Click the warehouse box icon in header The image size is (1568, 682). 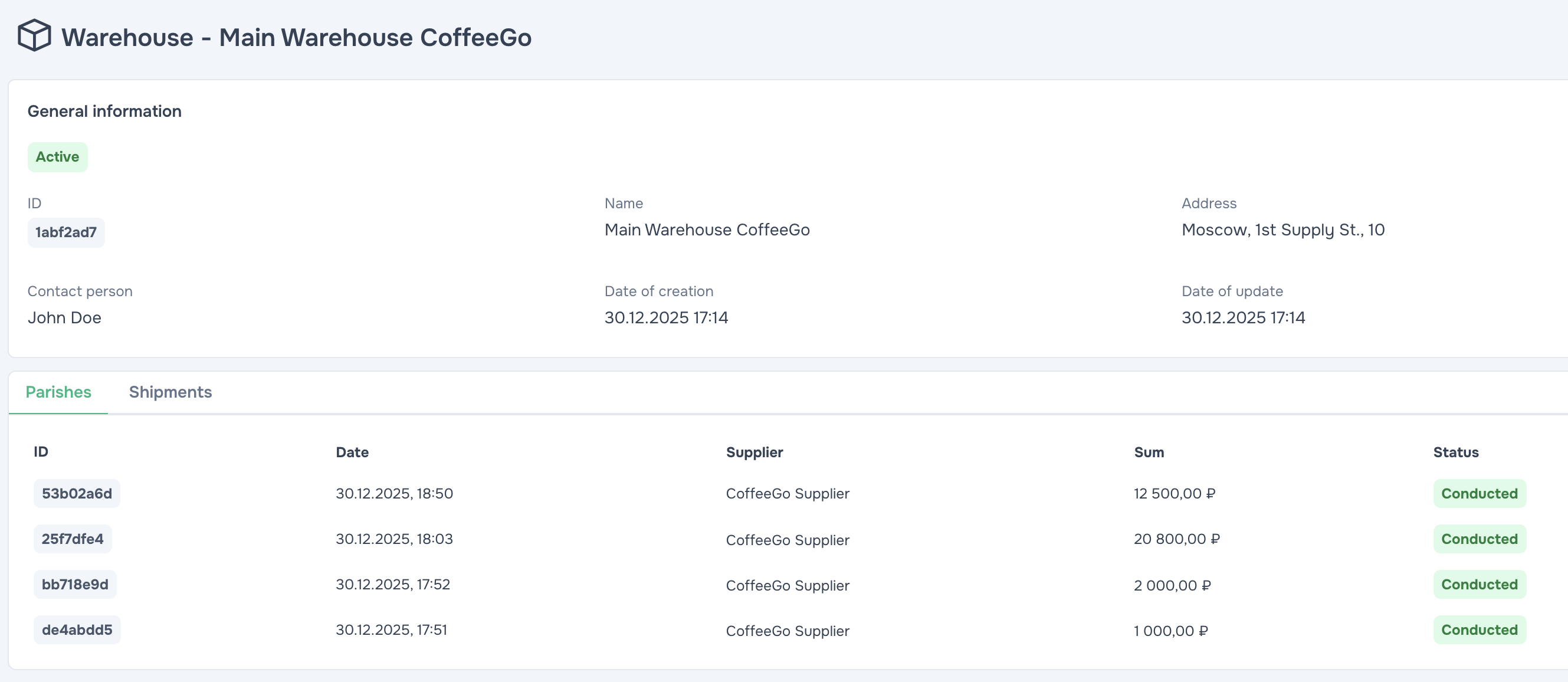pos(34,35)
